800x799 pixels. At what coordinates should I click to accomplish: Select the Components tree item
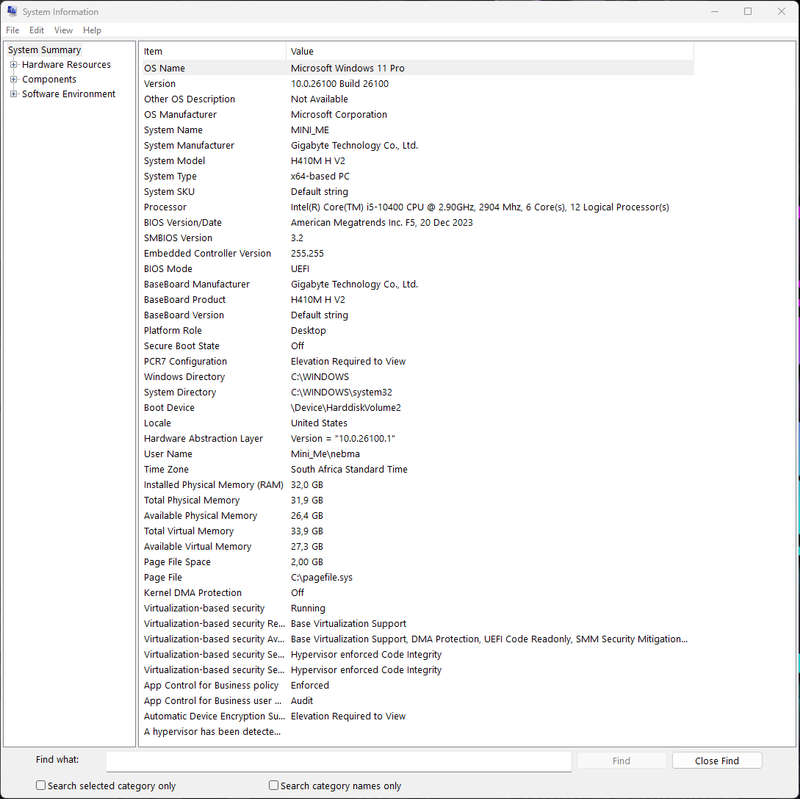(49, 79)
